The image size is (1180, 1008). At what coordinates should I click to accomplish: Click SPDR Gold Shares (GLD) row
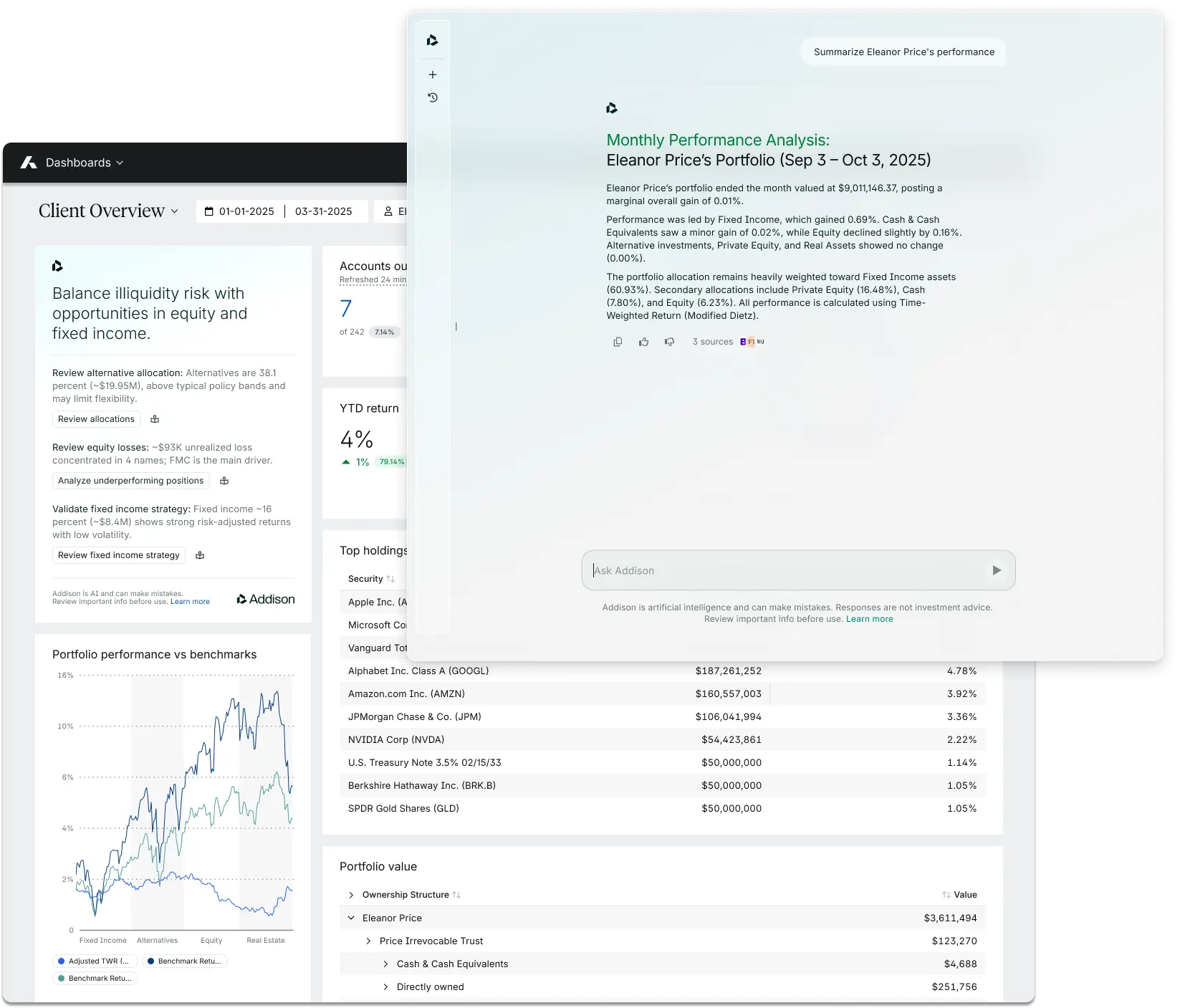tap(663, 808)
